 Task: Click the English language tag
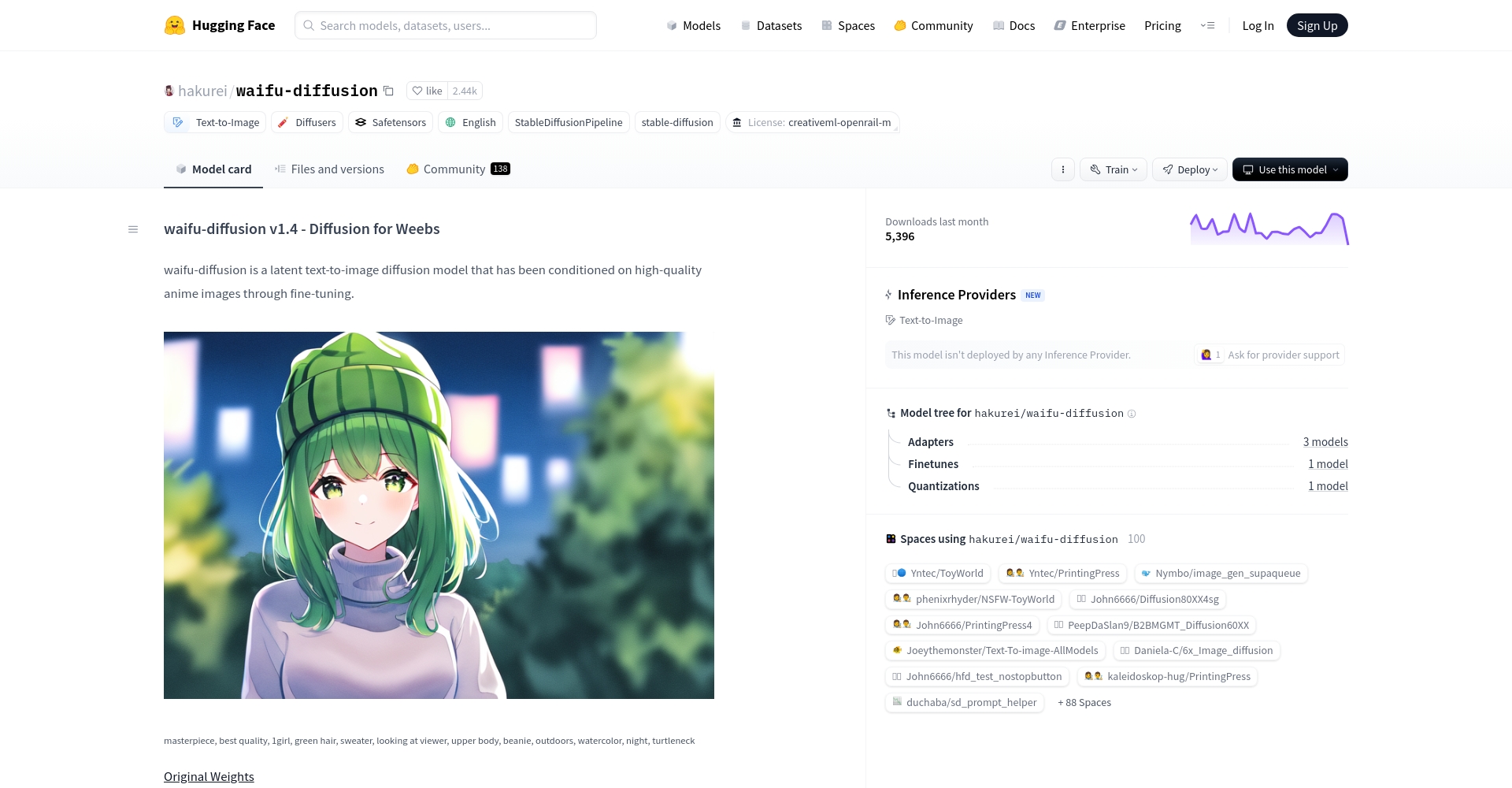[471, 122]
